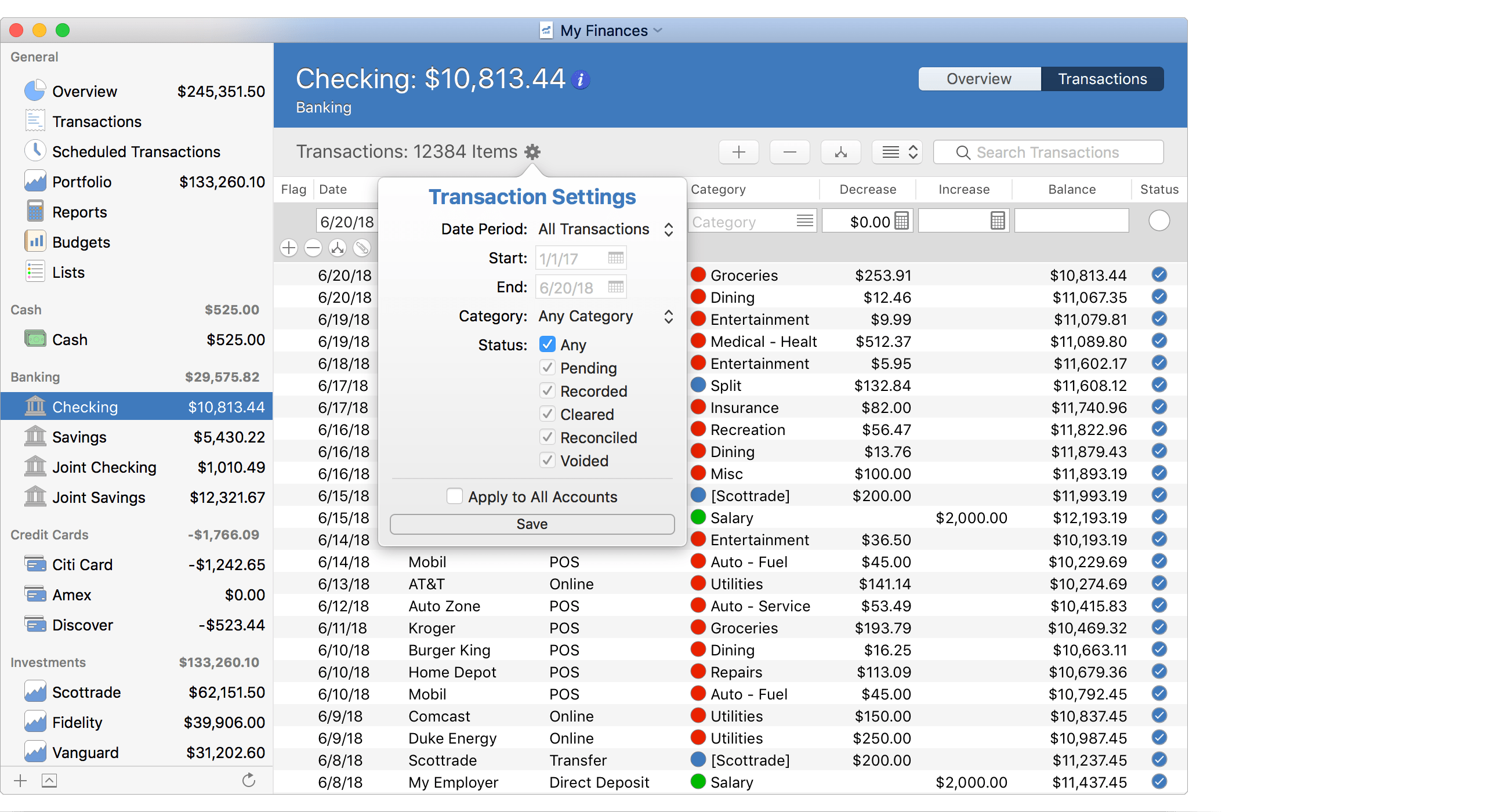The width and height of the screenshot is (1508, 812).
Task: Open the Start date calendar picker
Action: coord(618,258)
